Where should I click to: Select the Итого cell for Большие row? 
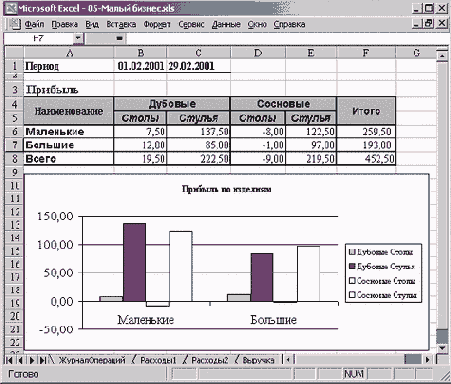(x=366, y=145)
